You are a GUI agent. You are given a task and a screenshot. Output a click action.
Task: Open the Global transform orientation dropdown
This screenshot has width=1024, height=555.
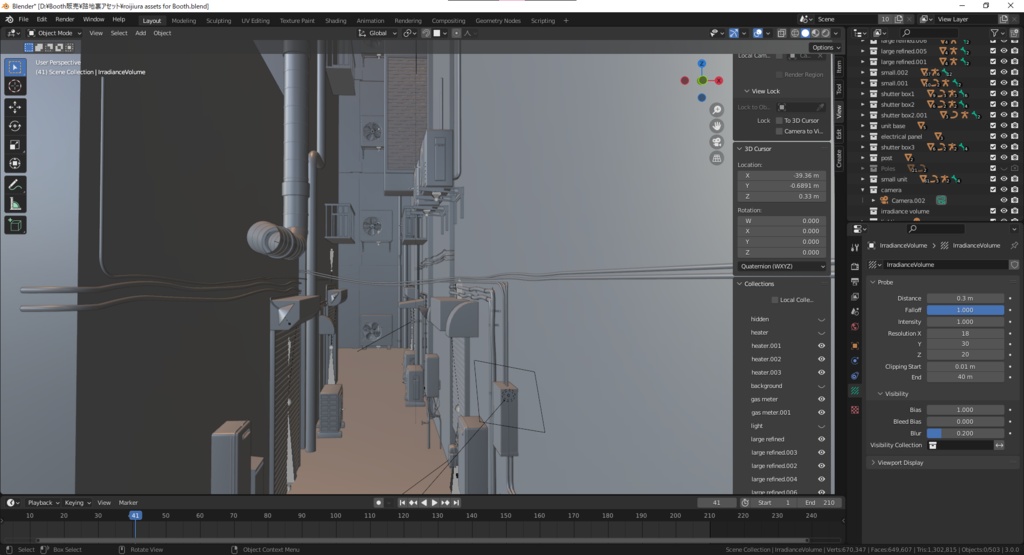(377, 33)
